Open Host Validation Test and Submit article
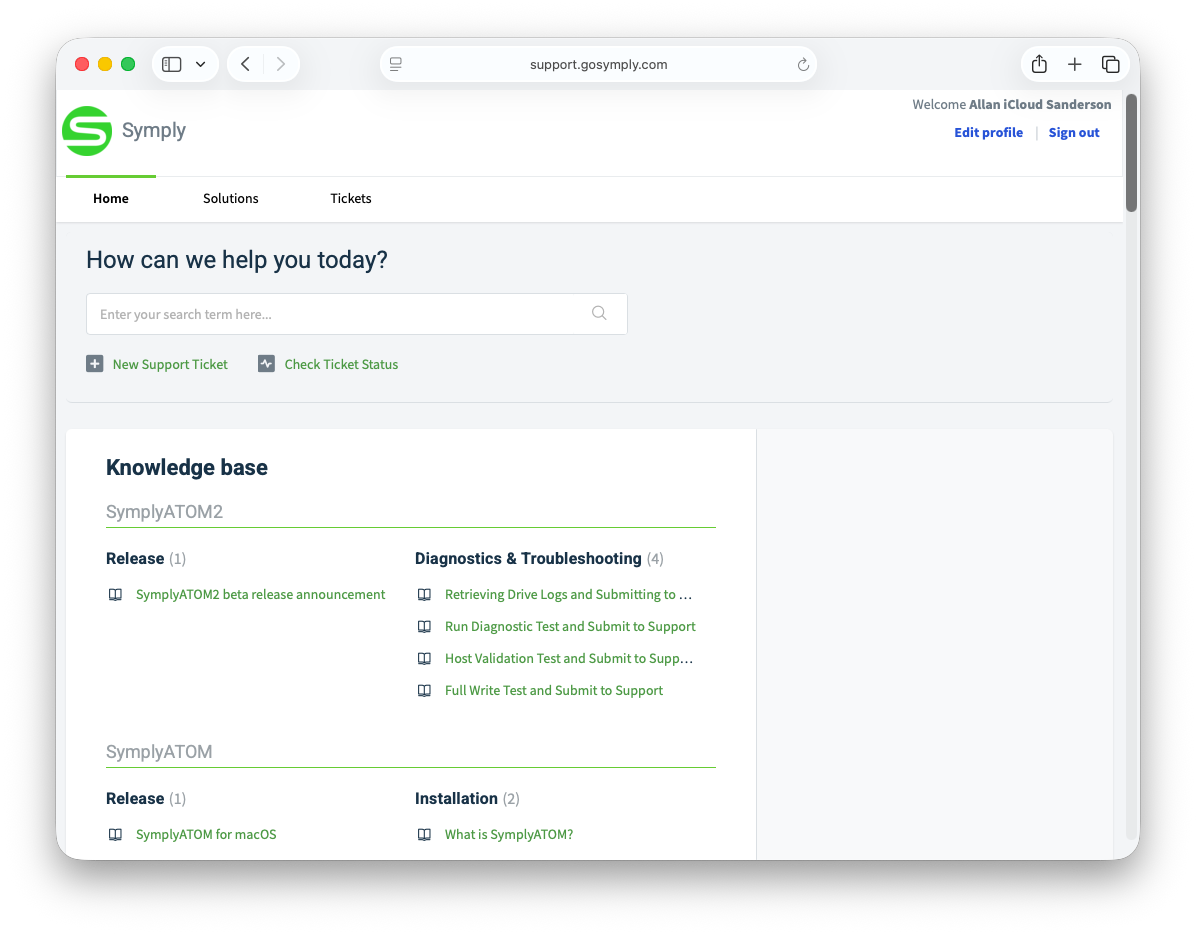The height and width of the screenshot is (934, 1196). [x=569, y=659]
